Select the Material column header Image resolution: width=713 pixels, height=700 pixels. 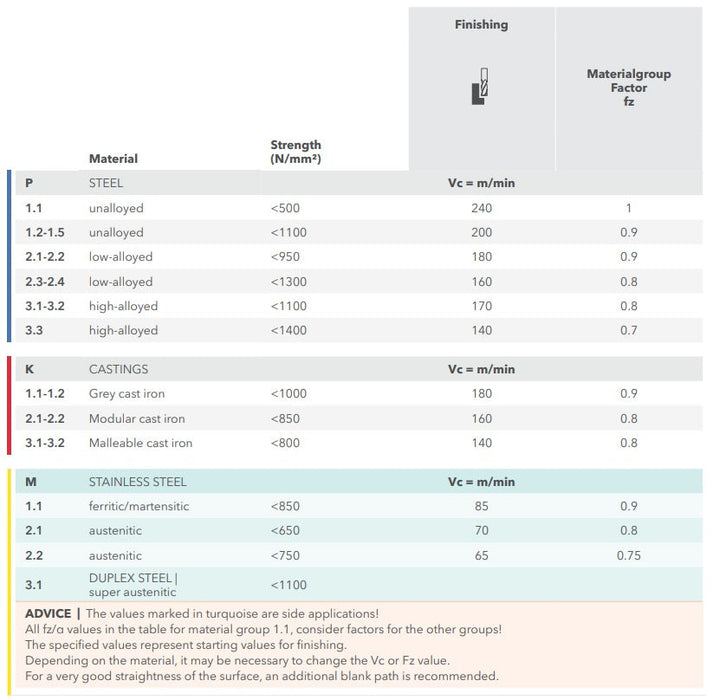tap(113, 159)
